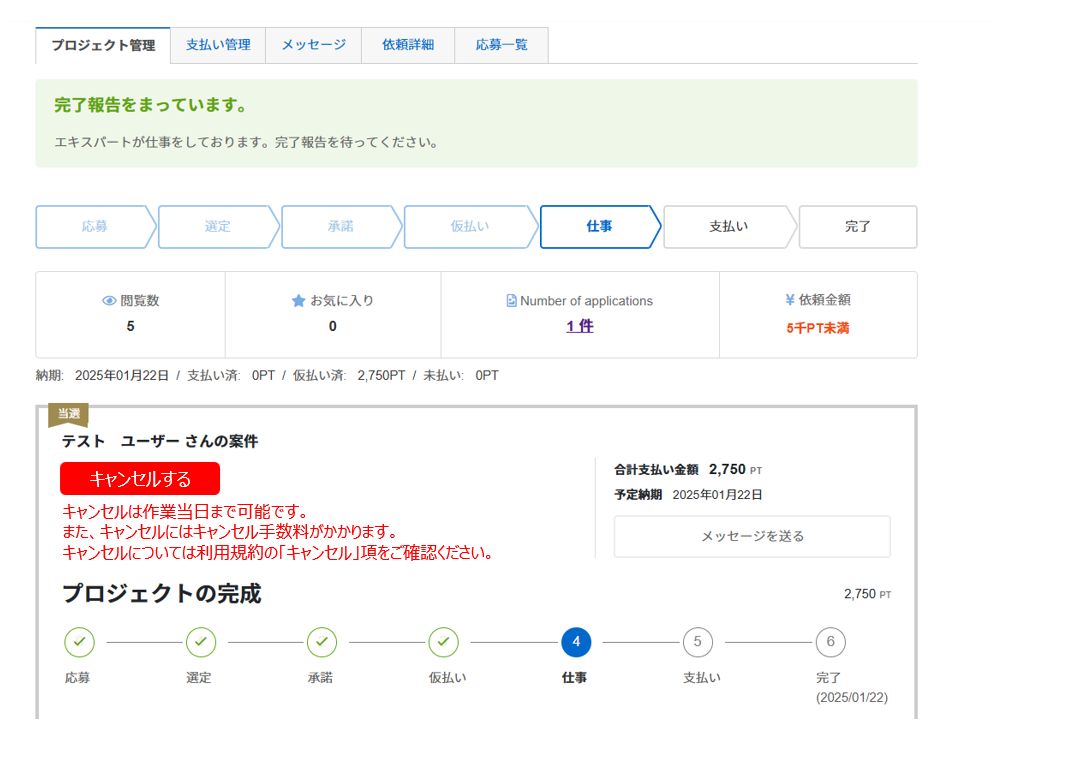1070x766 pixels.
Task: Select the step 6 完了 circle
Action: coord(830,642)
